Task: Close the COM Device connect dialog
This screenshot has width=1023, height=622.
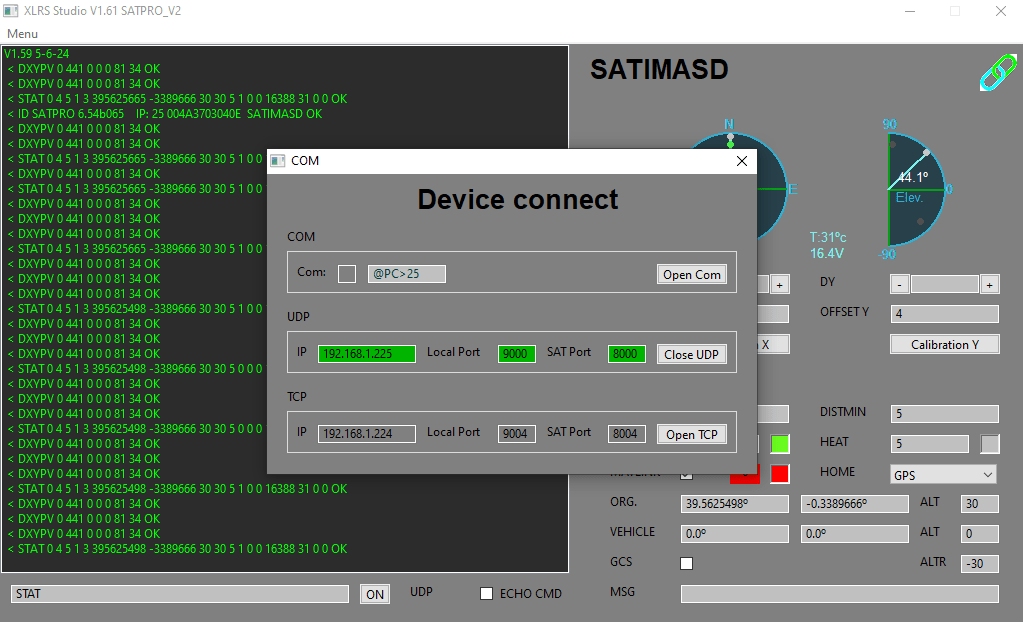Action: (741, 160)
